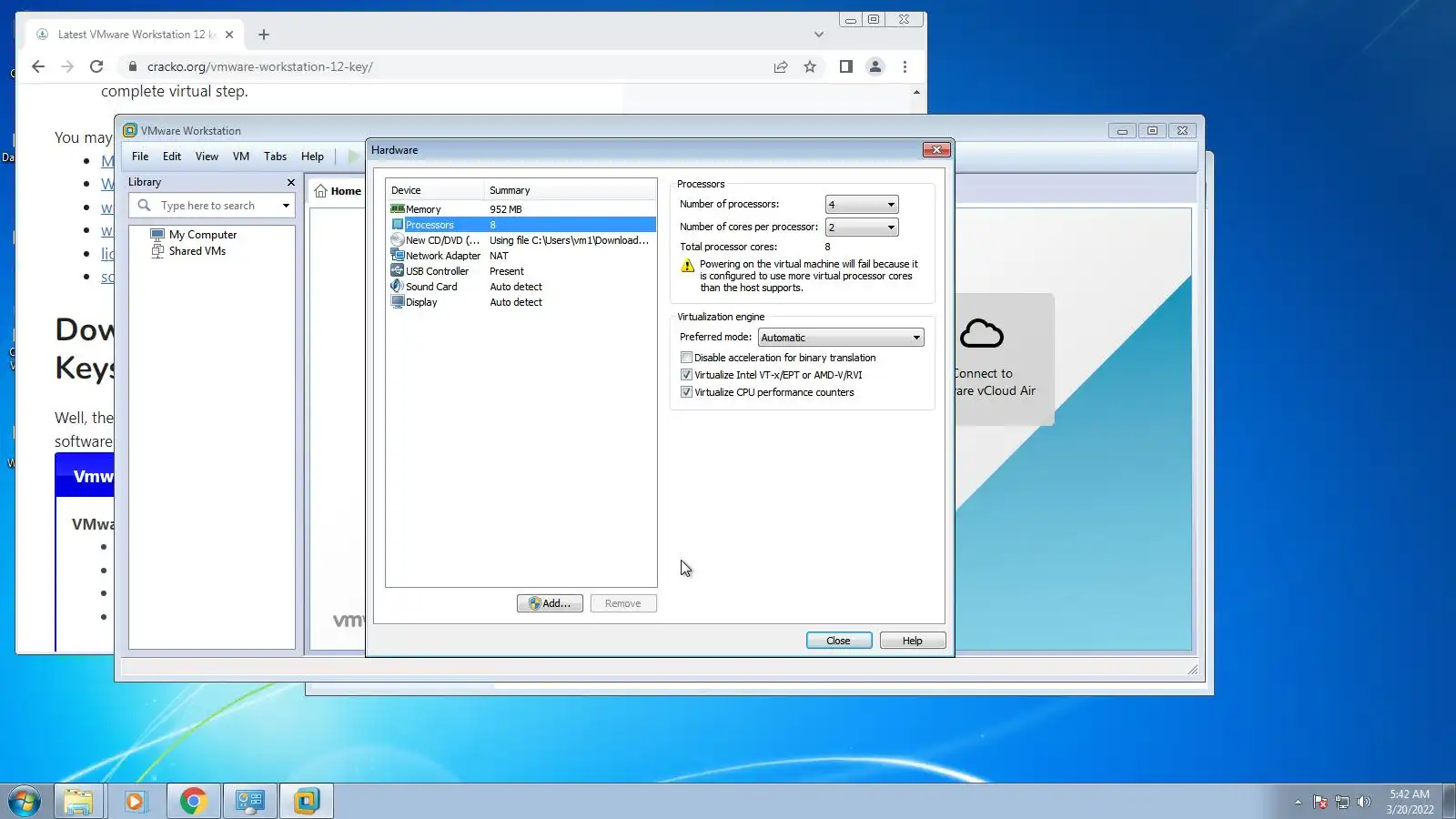Switch to VMware Workstation on the taskbar

(x=307, y=802)
